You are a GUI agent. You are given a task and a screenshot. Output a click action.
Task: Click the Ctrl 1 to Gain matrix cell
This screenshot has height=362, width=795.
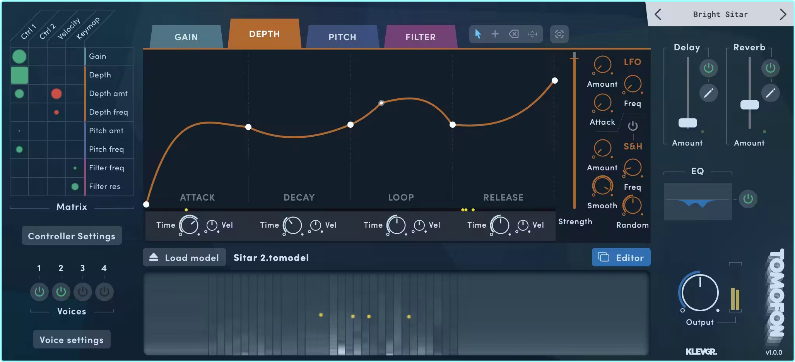click(19, 56)
